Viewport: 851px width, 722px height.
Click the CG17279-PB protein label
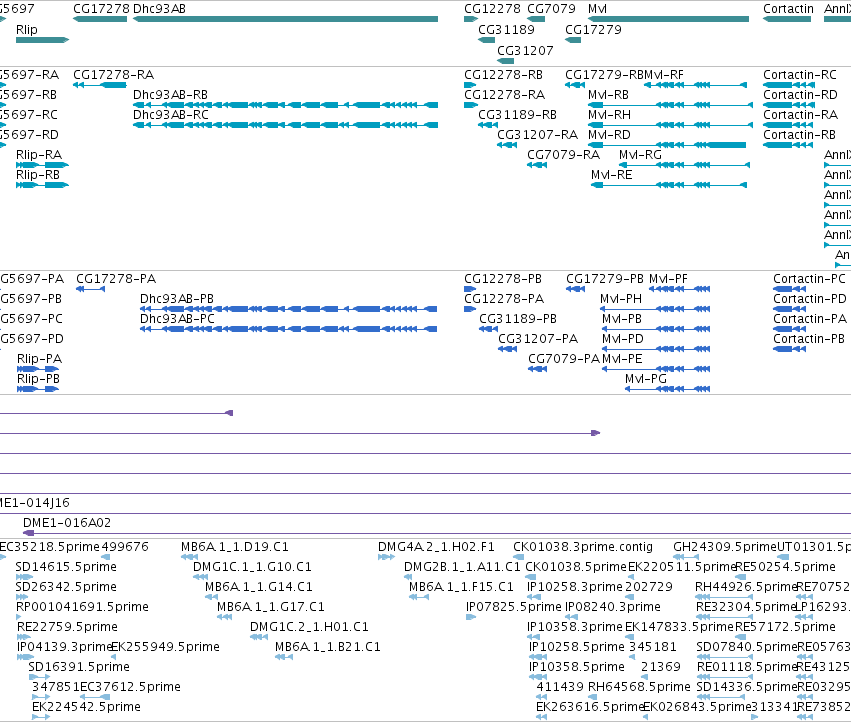[x=605, y=278]
